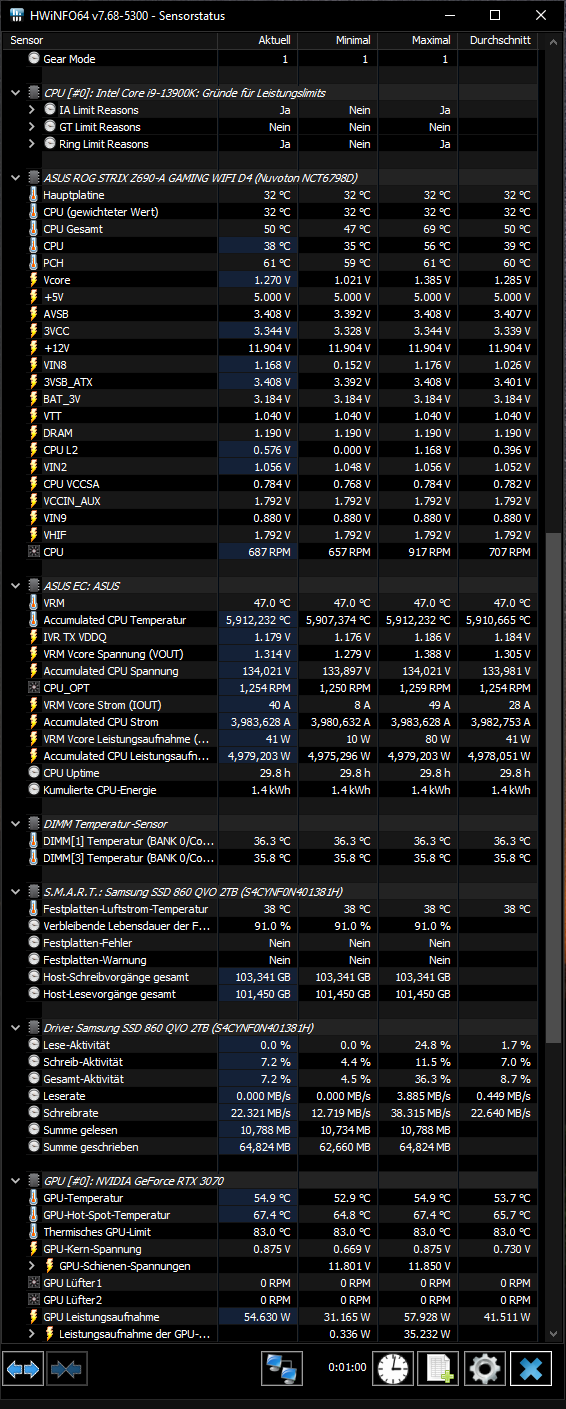
Task: Collapse the CPU [#0] Gründe für Leistungslimits group
Action: (x=16, y=93)
